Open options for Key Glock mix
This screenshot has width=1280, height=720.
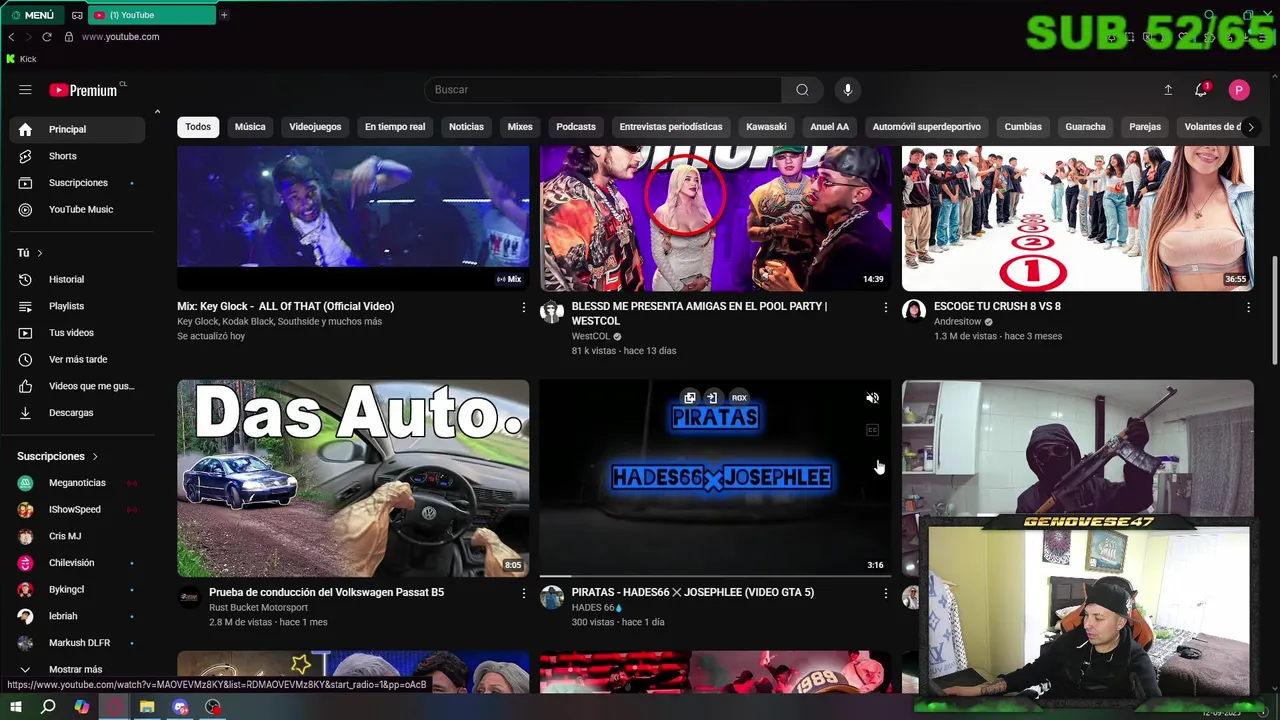(x=523, y=308)
